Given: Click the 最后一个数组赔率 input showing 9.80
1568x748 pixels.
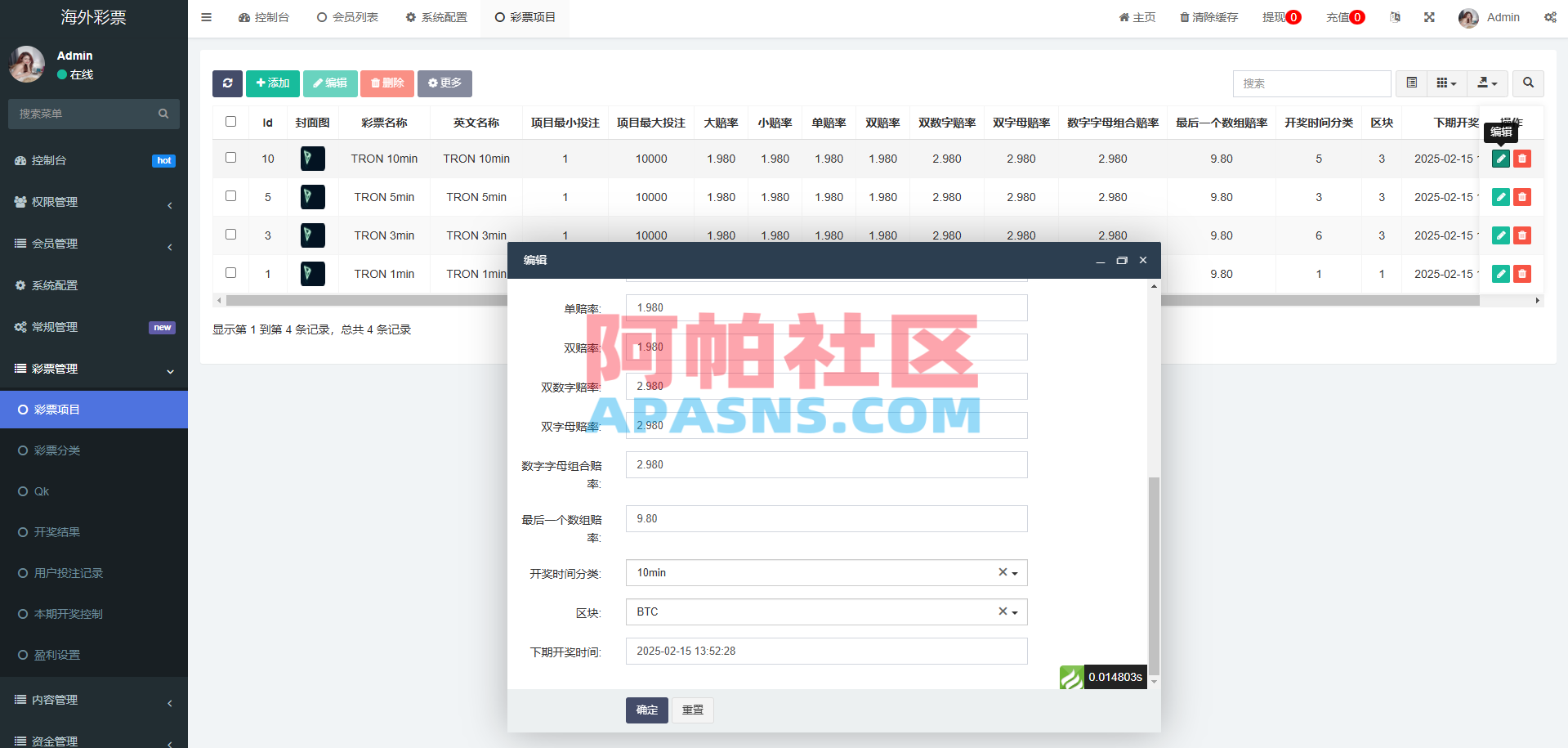Looking at the screenshot, I should [x=825, y=518].
